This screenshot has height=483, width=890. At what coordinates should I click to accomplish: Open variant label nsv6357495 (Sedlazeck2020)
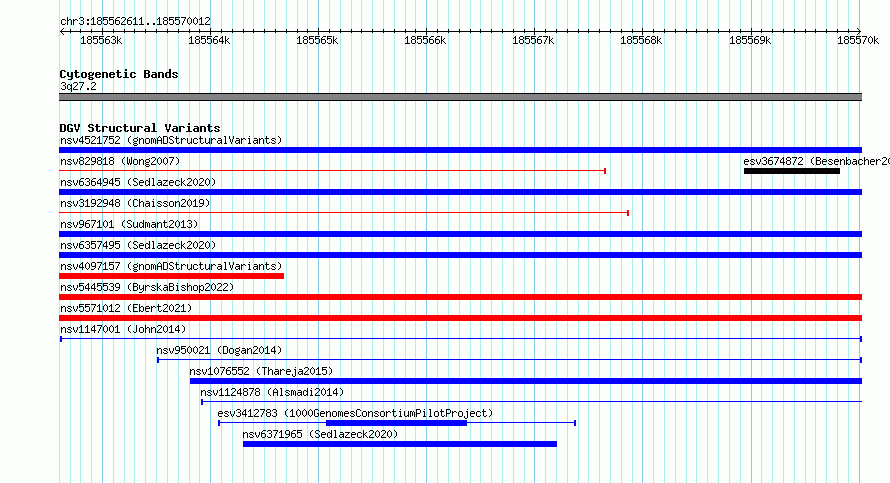click(138, 245)
